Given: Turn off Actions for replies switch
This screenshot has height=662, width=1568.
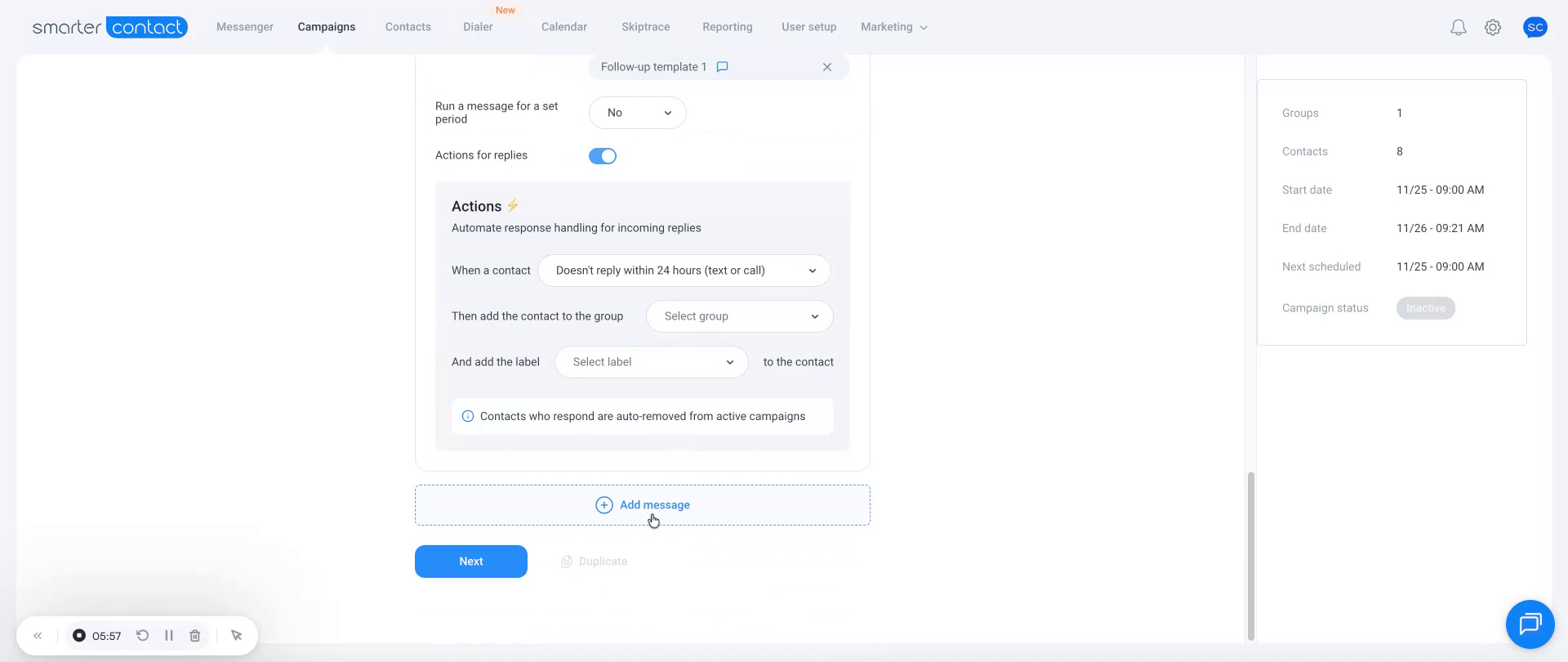Looking at the screenshot, I should pos(603,156).
